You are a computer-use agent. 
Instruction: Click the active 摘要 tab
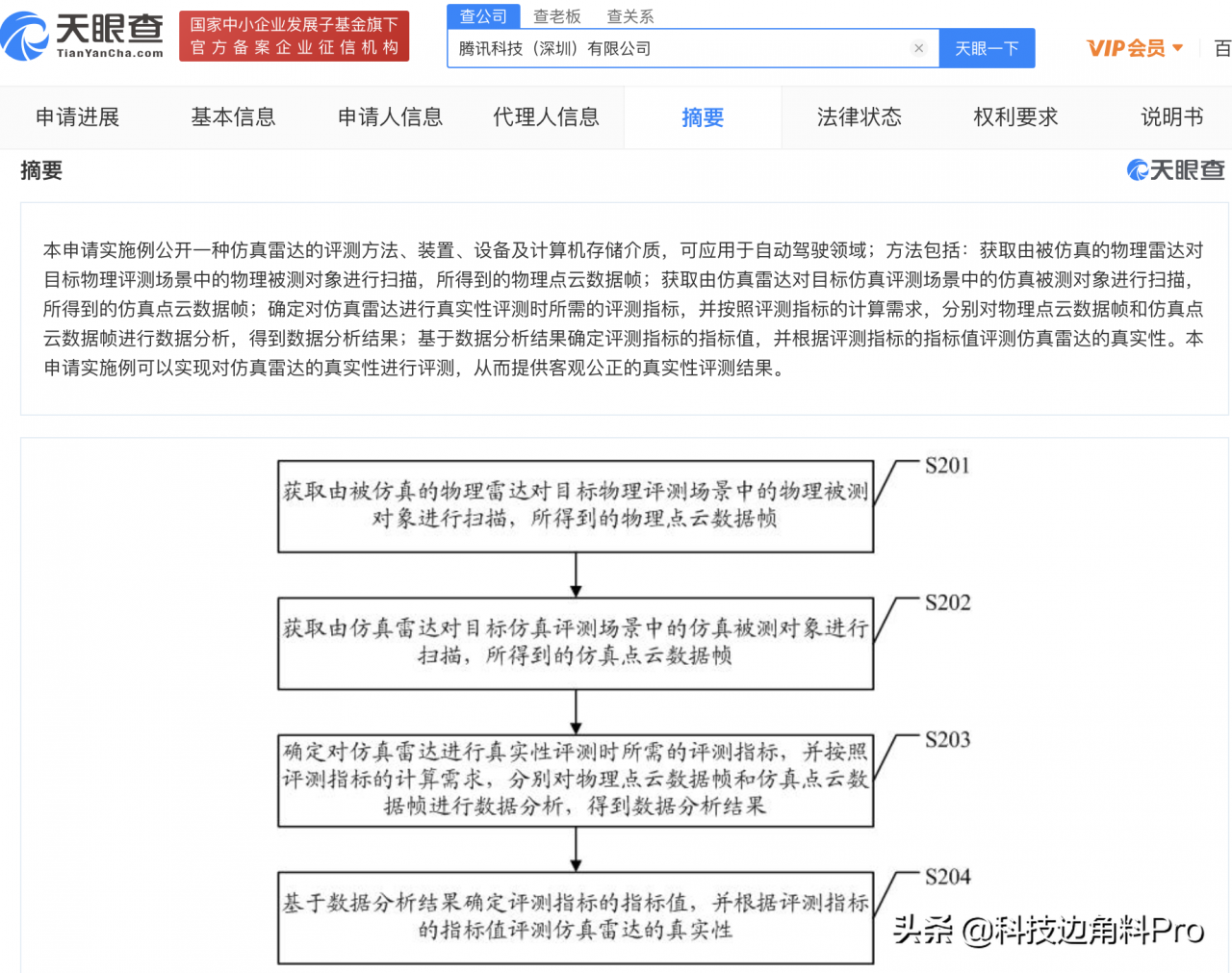click(x=703, y=117)
